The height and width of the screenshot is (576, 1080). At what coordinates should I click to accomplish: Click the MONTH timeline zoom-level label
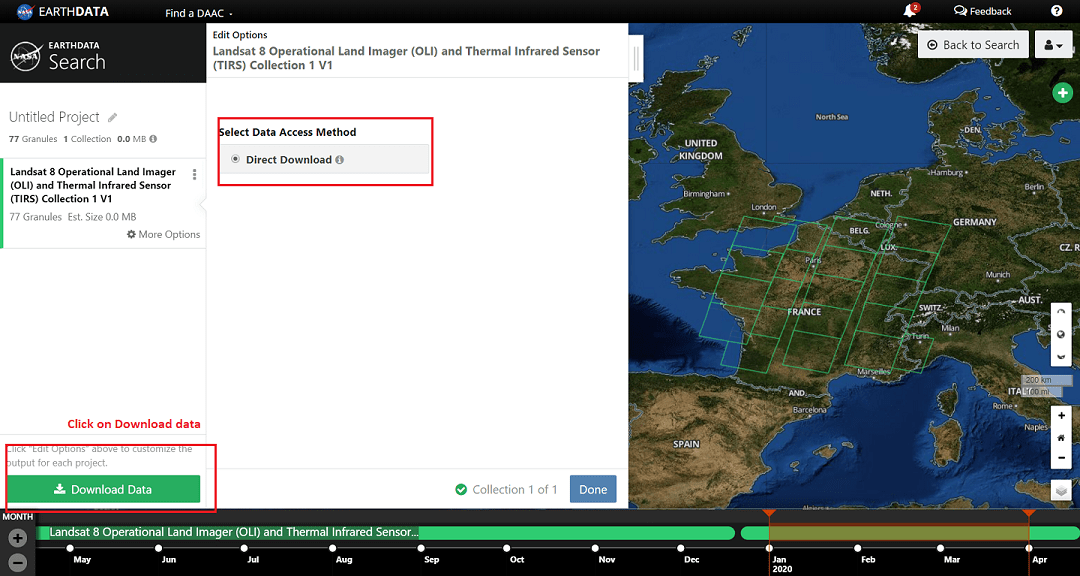[x=17, y=516]
